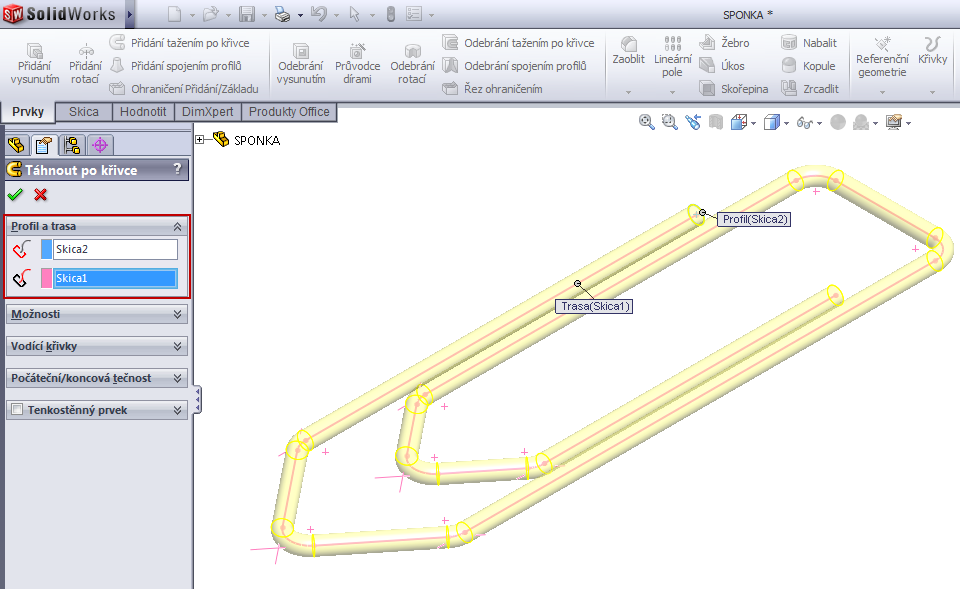Viewport: 960px width, 589px height.
Task: Enable the Tenkostěnný prvek checkbox
Action: (x=16, y=408)
